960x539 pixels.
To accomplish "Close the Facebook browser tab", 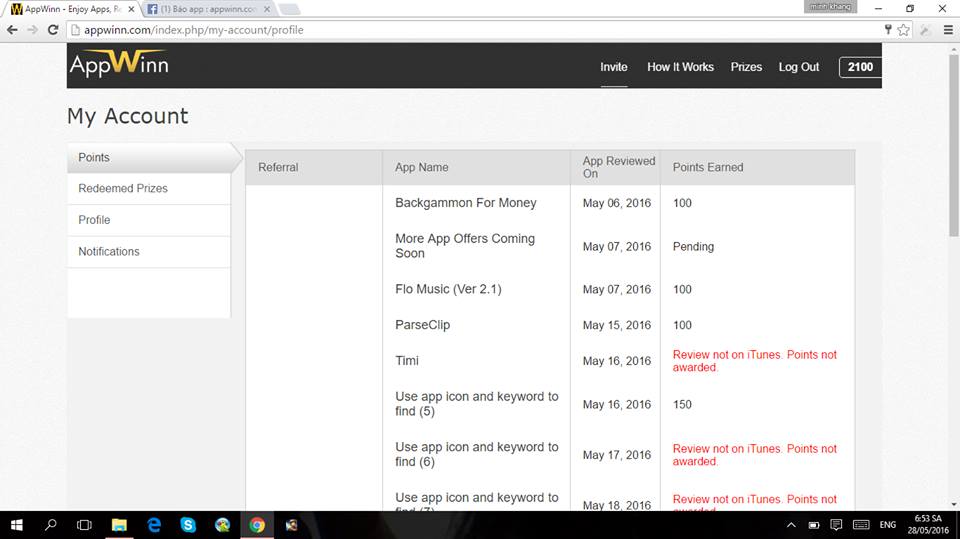I will tap(267, 9).
